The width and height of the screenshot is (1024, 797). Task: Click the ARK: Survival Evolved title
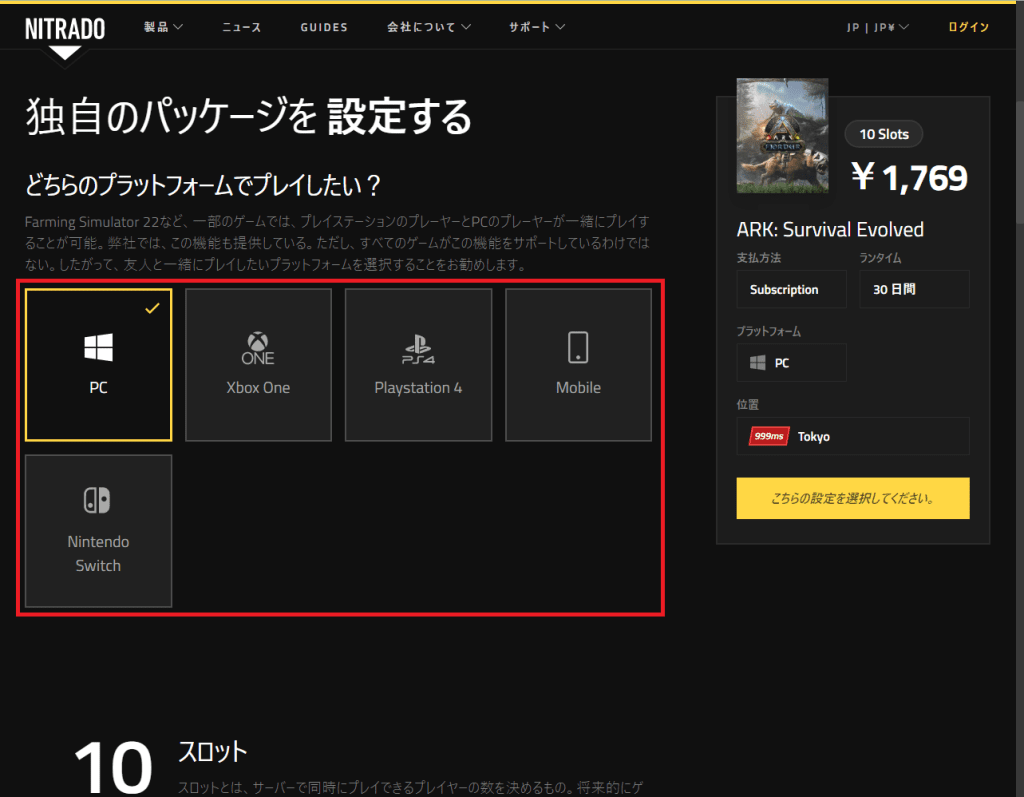click(x=830, y=229)
